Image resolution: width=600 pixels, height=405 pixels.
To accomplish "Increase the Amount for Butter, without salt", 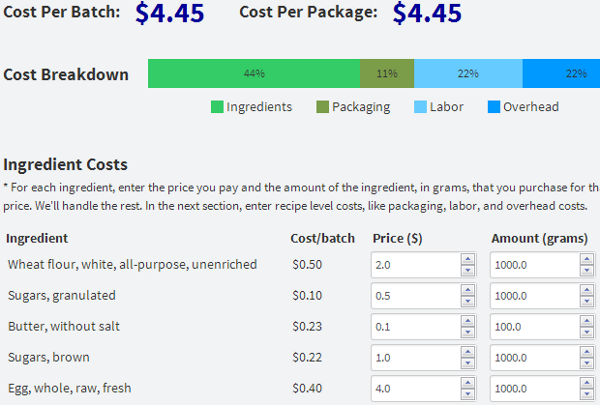I will pos(587,321).
